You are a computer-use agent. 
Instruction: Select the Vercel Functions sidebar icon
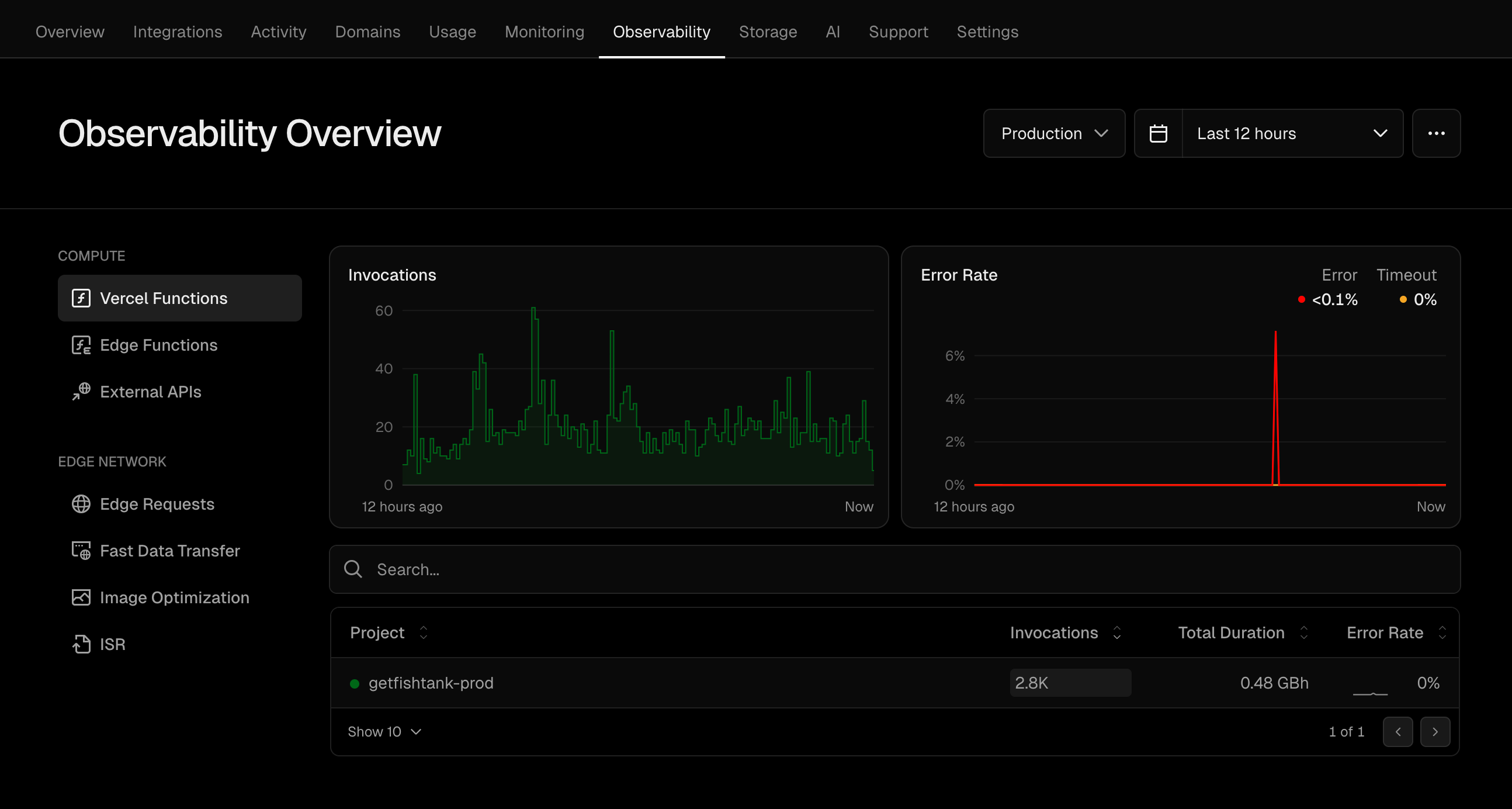click(x=81, y=298)
